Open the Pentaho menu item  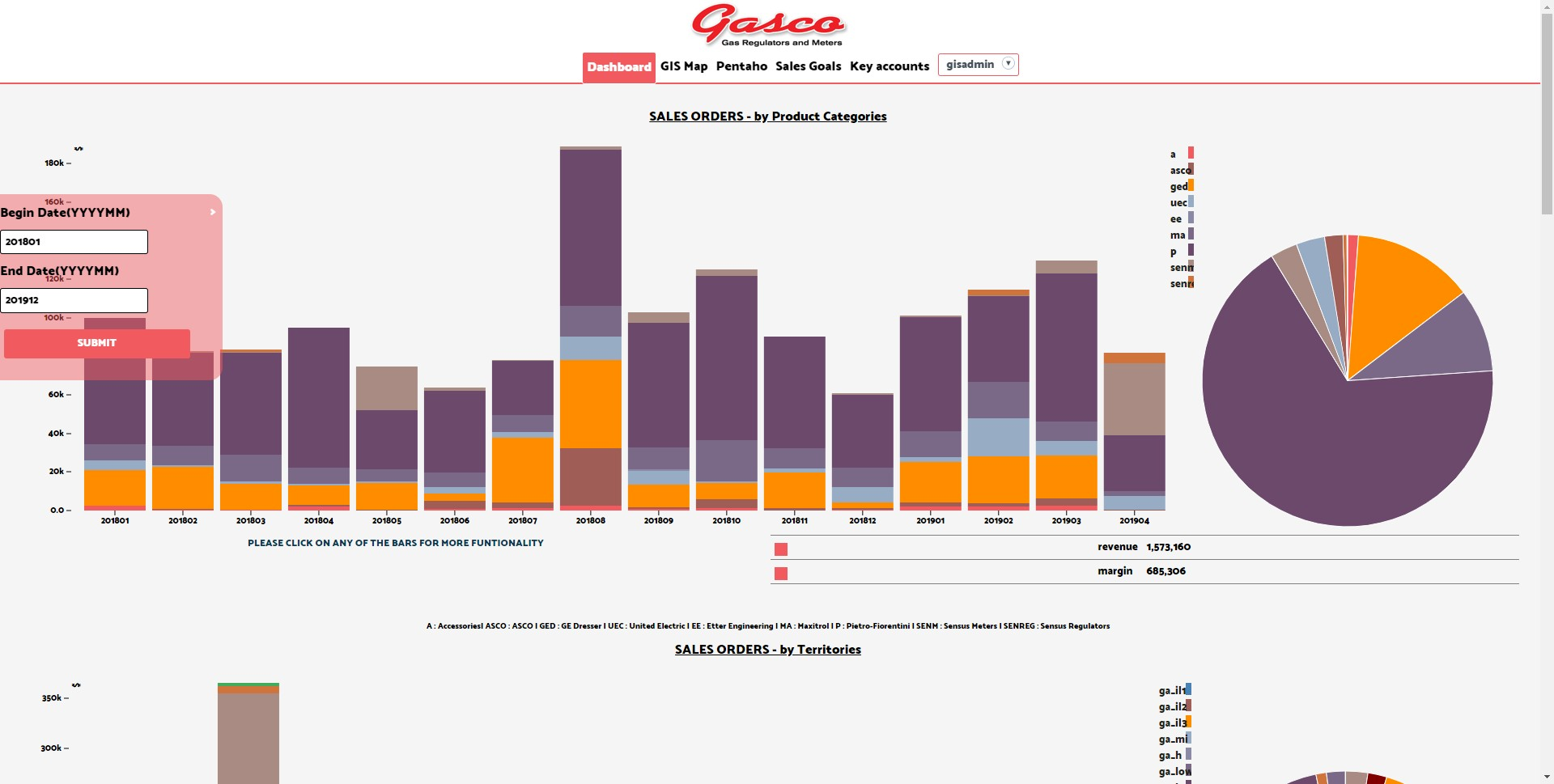click(741, 66)
